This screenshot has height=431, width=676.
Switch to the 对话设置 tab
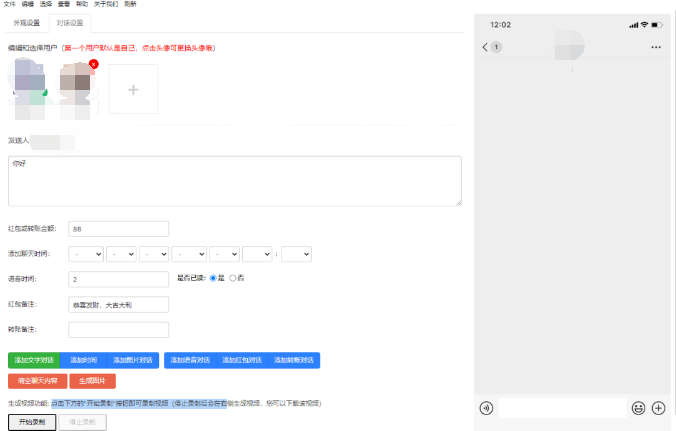pos(70,22)
